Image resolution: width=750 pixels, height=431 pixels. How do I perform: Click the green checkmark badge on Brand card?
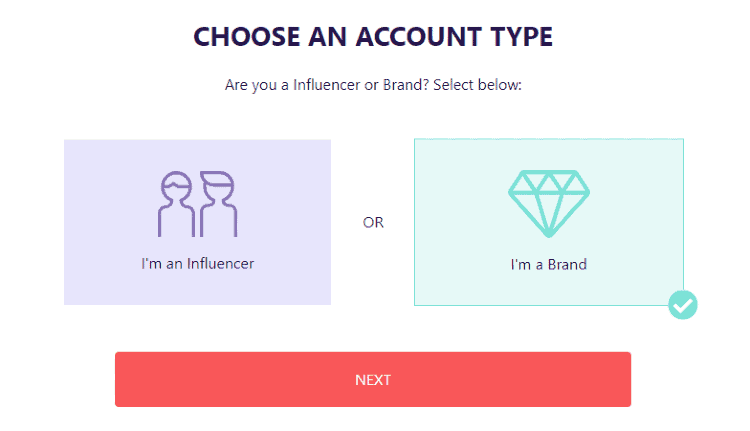[x=683, y=305]
